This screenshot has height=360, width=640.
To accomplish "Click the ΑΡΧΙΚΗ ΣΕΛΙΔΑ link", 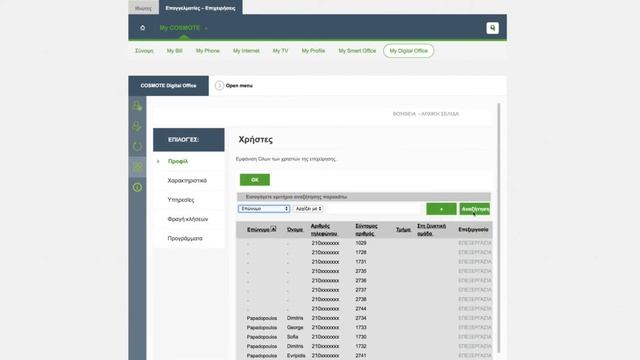I will [x=440, y=114].
